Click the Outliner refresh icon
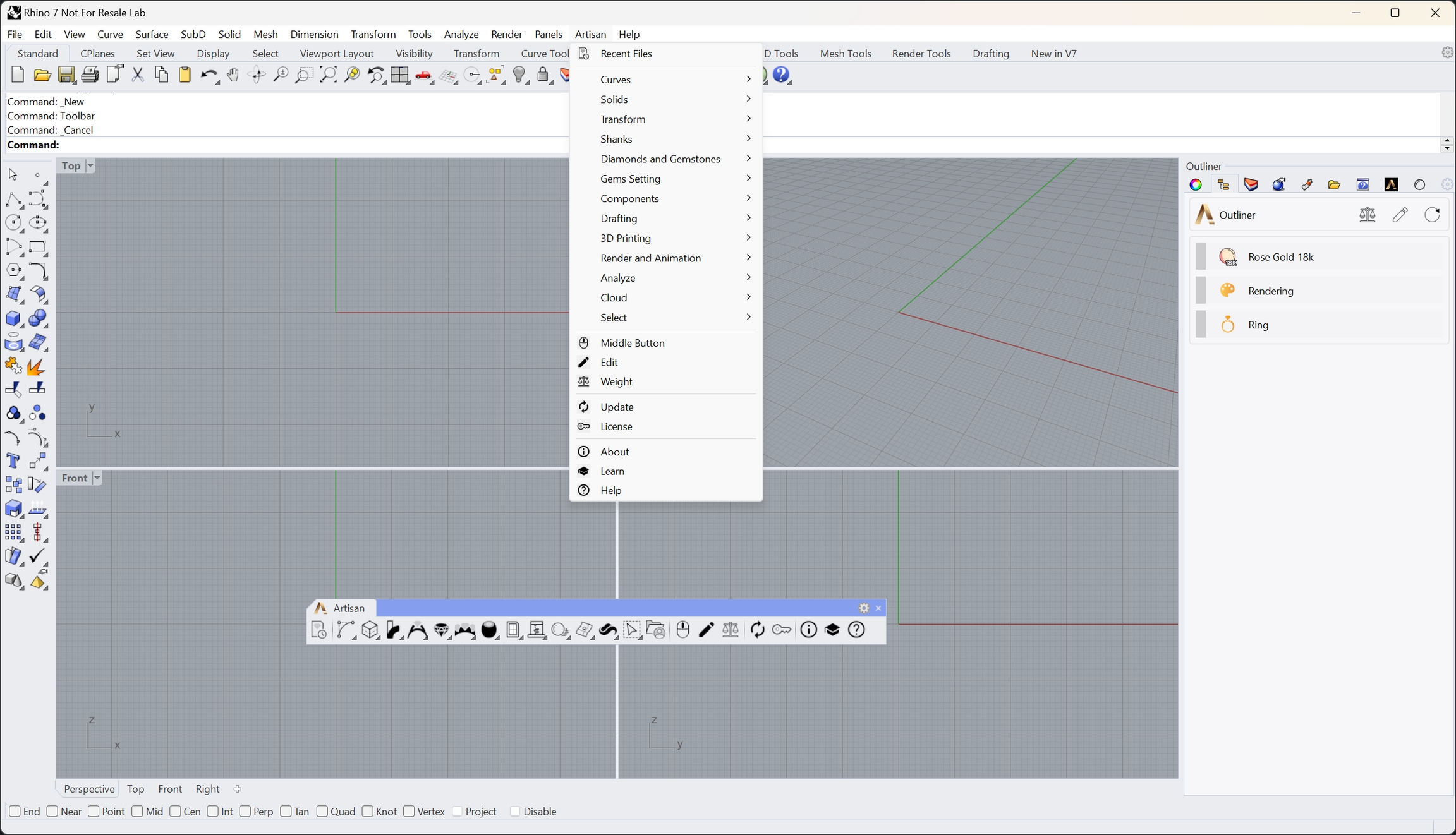Image resolution: width=1456 pixels, height=835 pixels. pos(1432,215)
